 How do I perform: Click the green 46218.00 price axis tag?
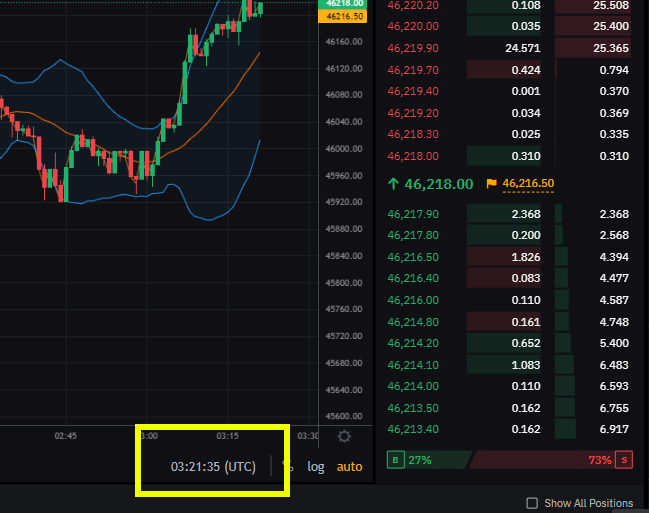click(x=344, y=4)
